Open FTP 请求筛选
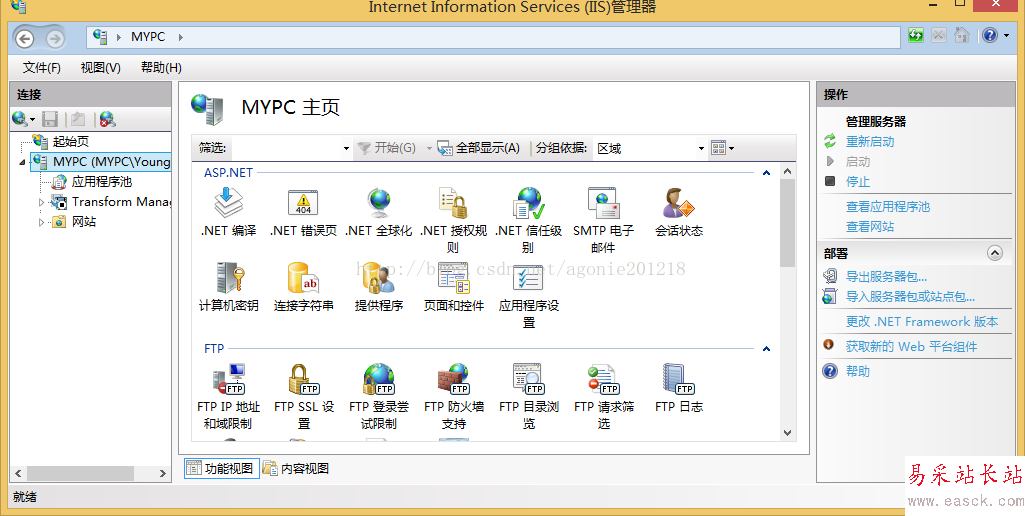1025x516 pixels. (603, 396)
